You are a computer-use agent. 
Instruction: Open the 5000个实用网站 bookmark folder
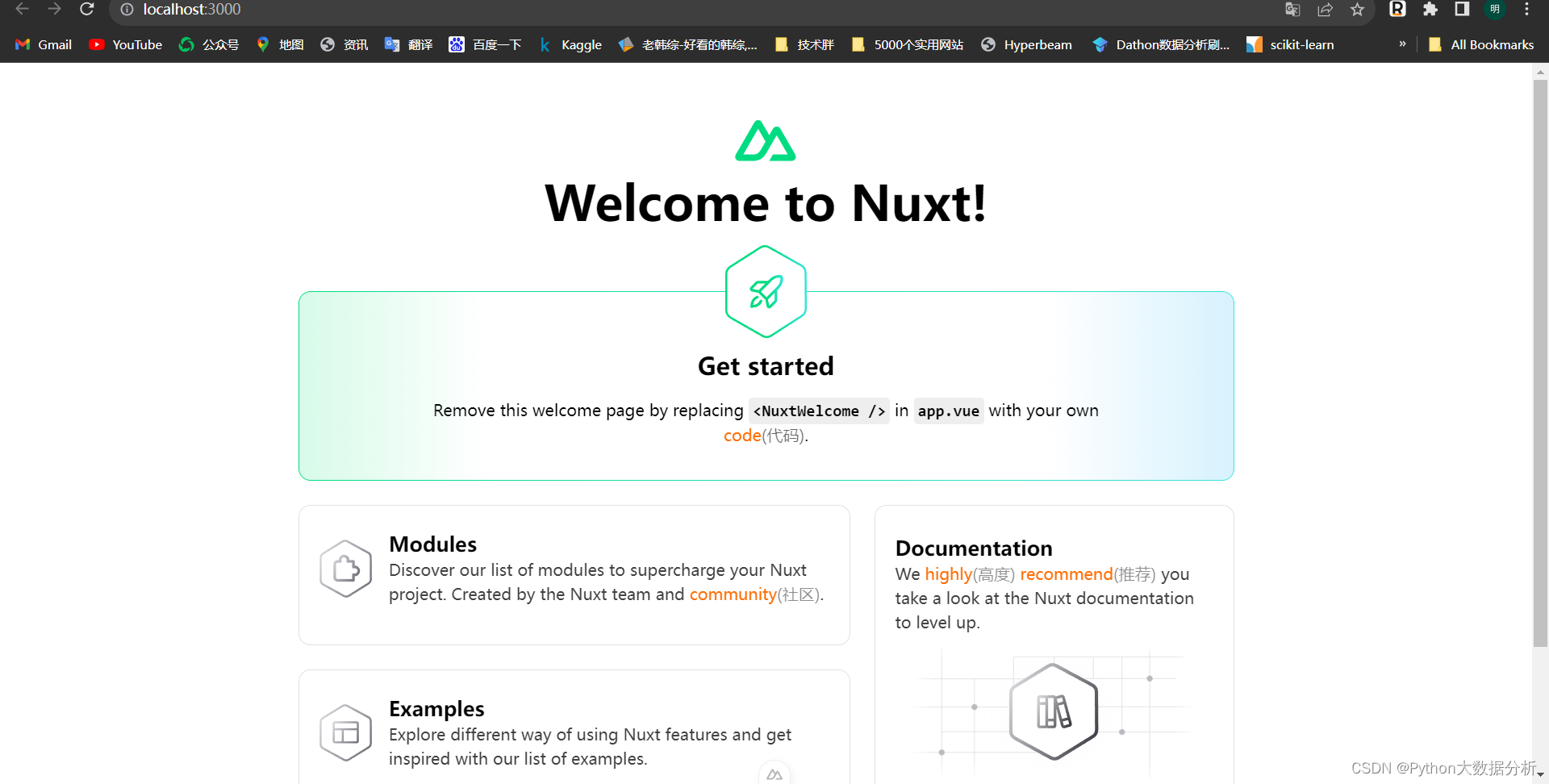click(908, 44)
